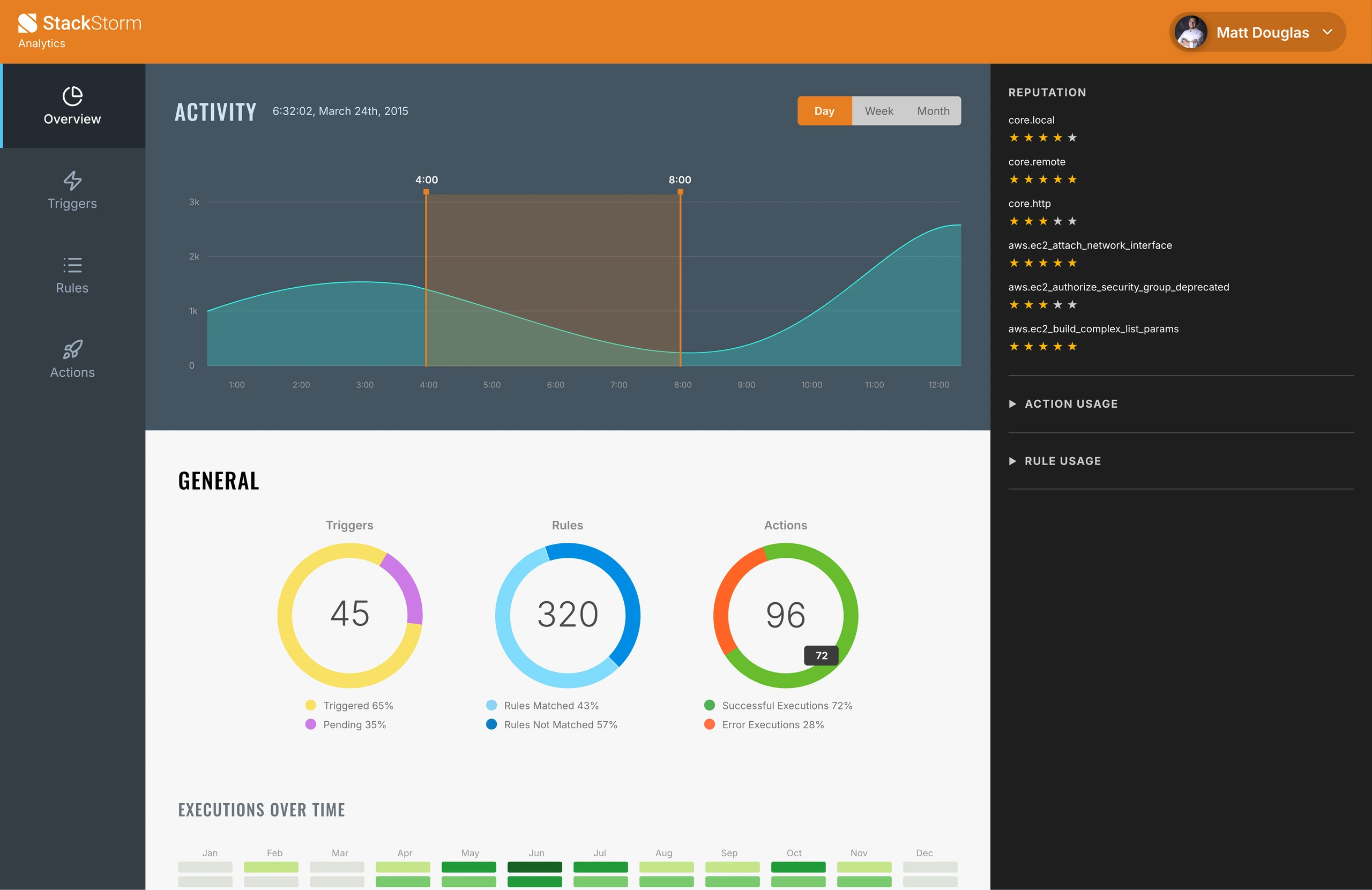This screenshot has height=890, width=1372.
Task: Click the fourth star for core.http
Action: point(1058,221)
